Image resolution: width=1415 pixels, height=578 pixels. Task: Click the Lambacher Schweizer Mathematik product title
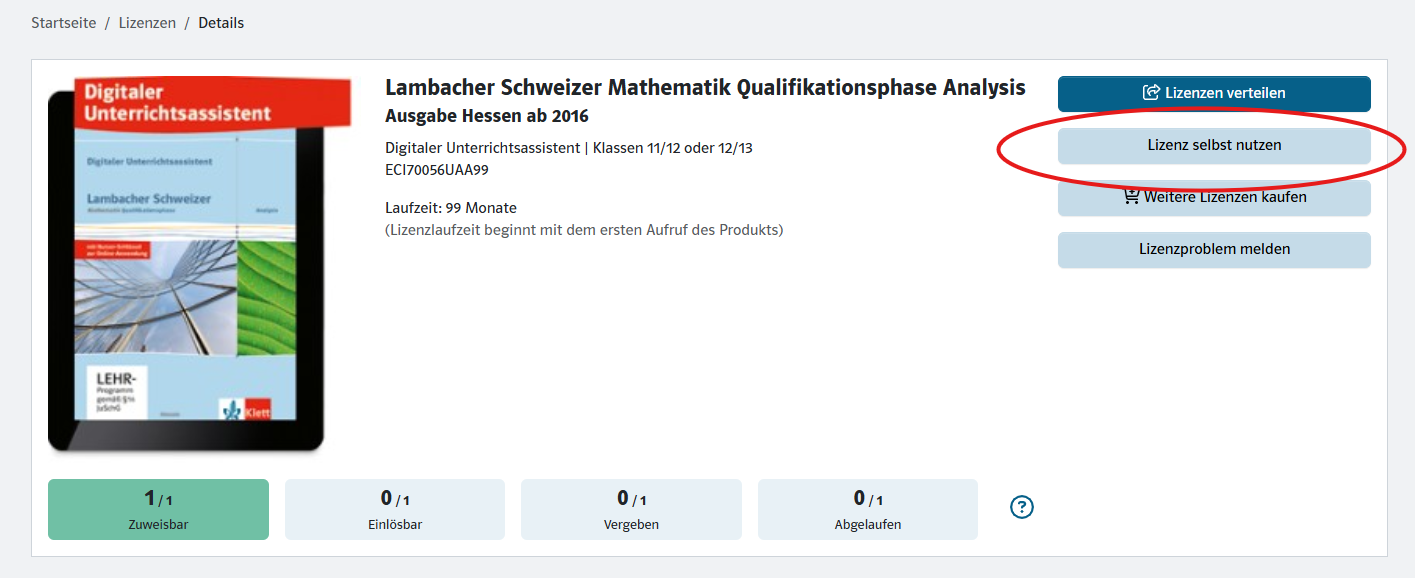coord(705,88)
